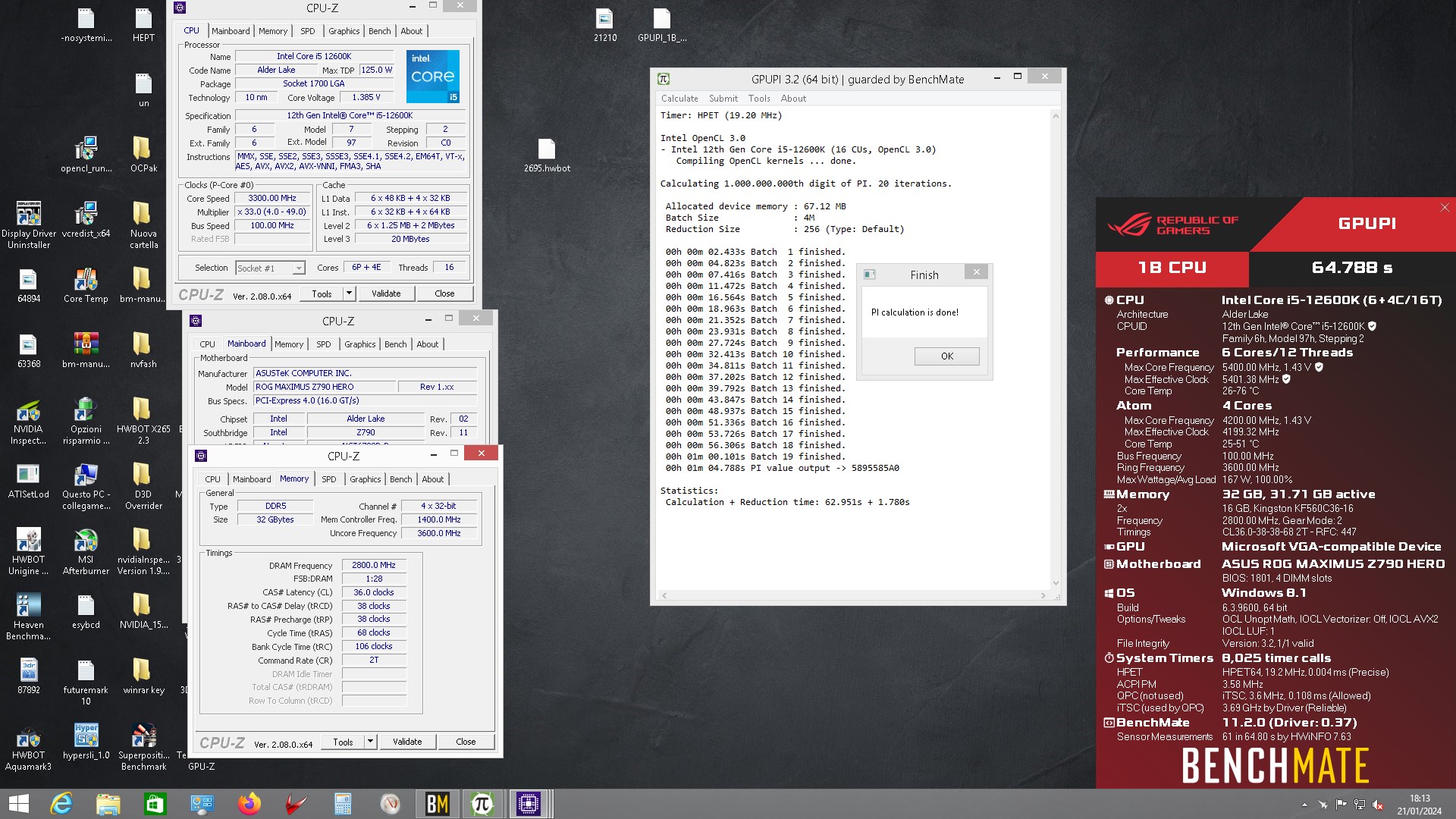Open Submit menu in GPUPI

coord(723,99)
